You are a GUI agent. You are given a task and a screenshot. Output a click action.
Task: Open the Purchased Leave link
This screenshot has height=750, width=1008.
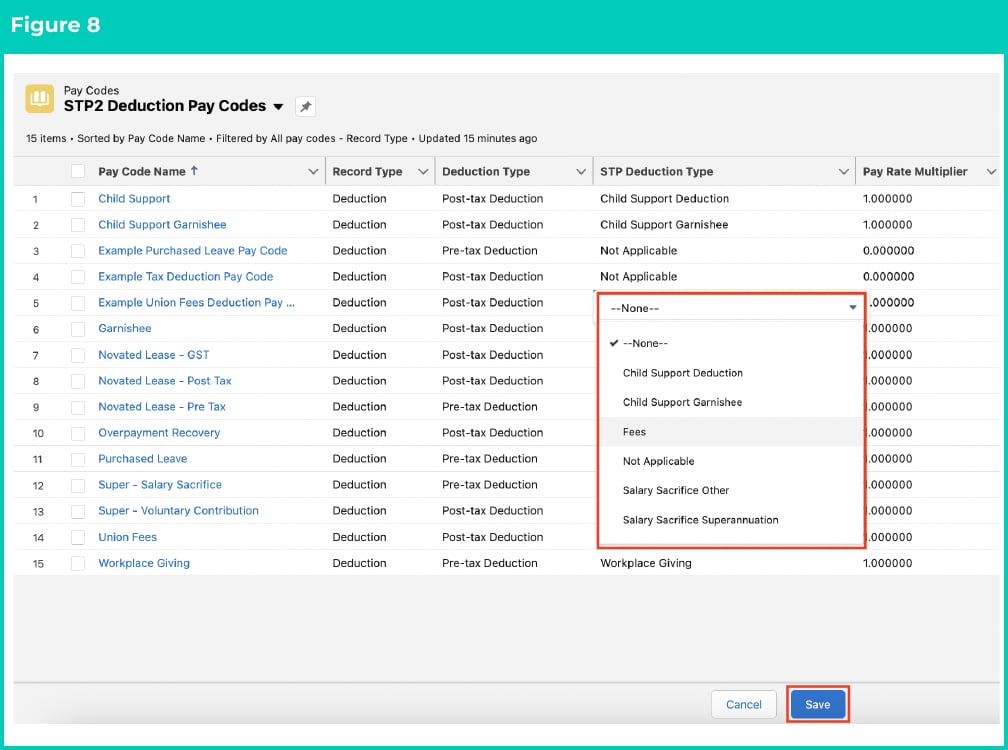[143, 459]
